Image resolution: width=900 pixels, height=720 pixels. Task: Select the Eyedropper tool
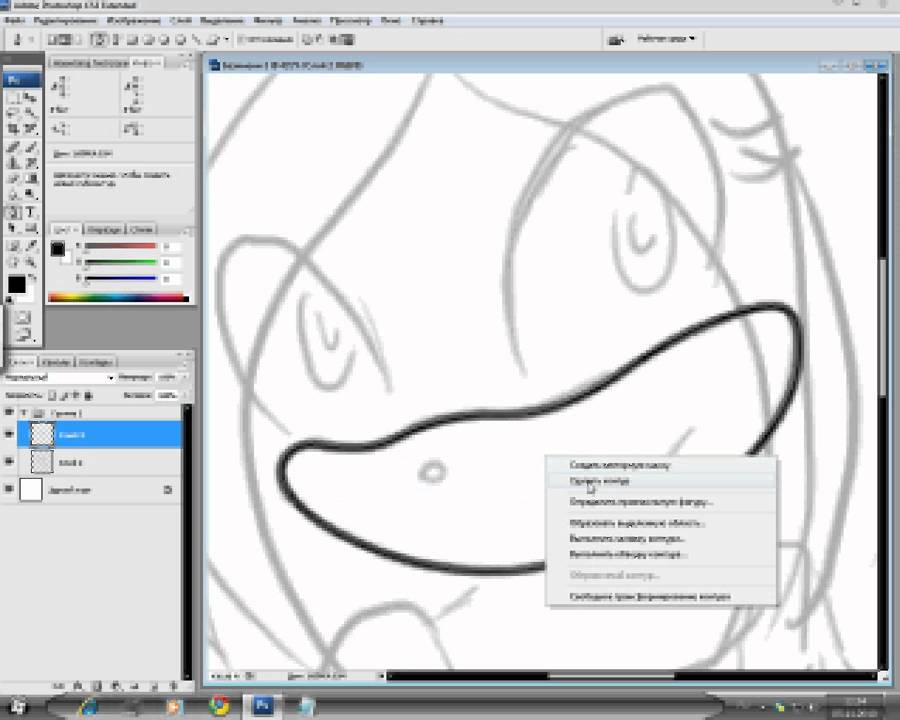(30, 246)
